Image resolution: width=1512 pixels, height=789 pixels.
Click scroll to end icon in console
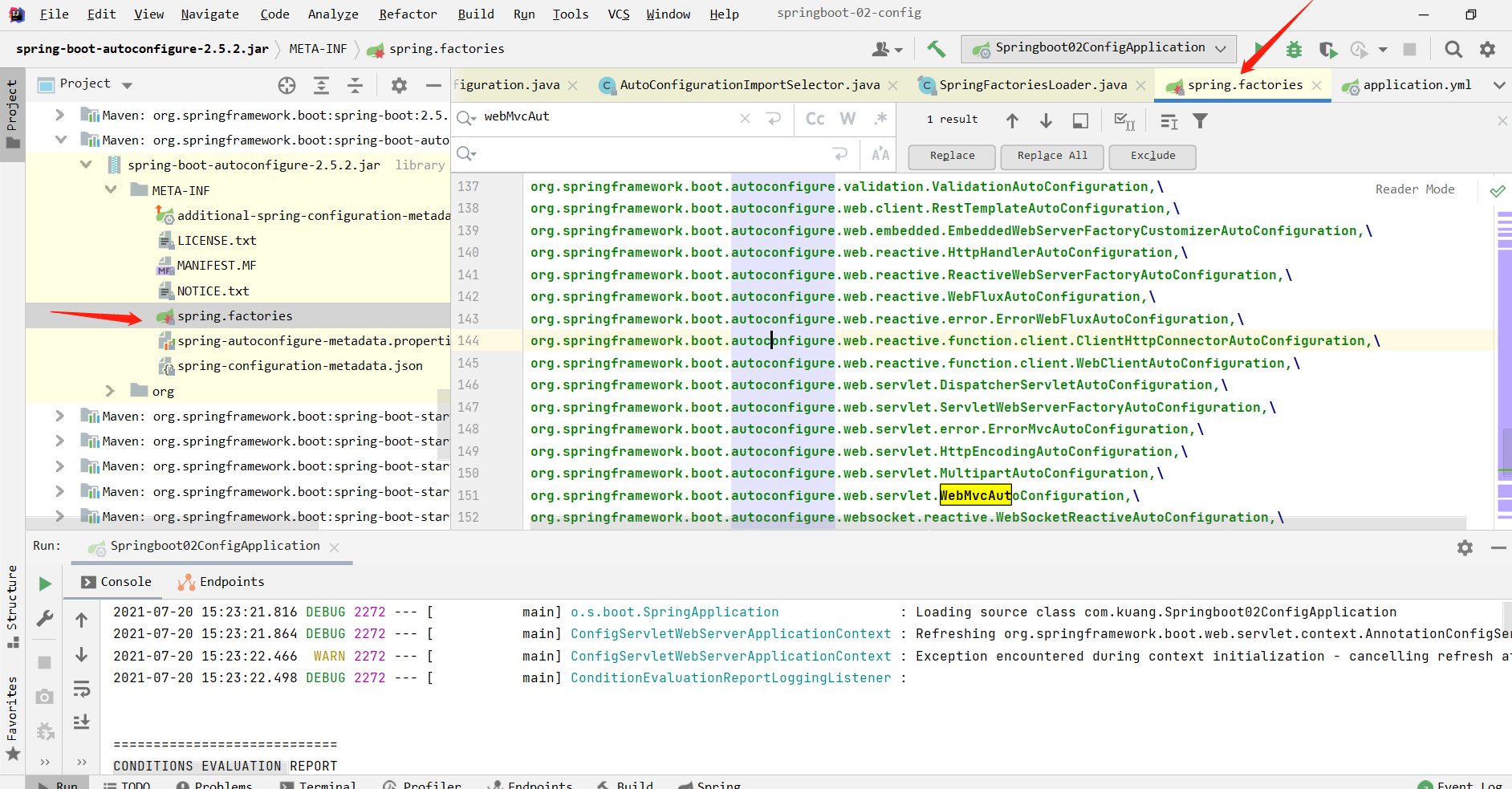81,722
